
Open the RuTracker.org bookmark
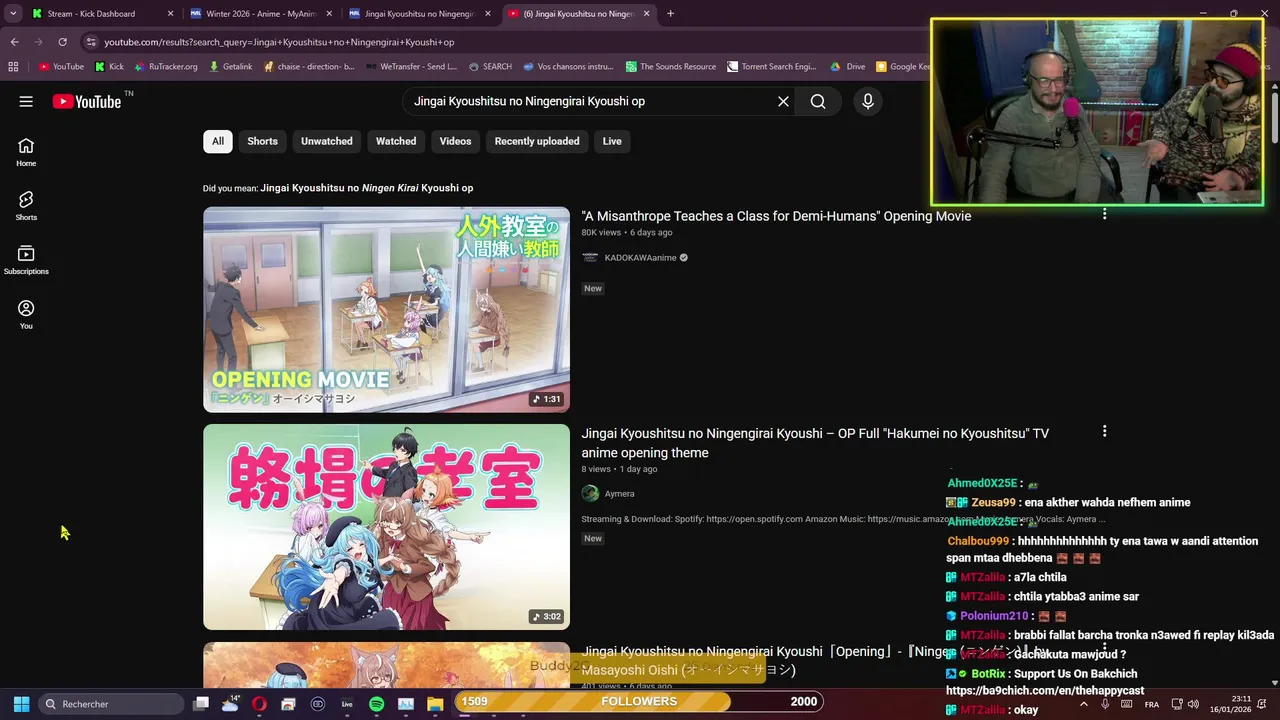[165, 67]
